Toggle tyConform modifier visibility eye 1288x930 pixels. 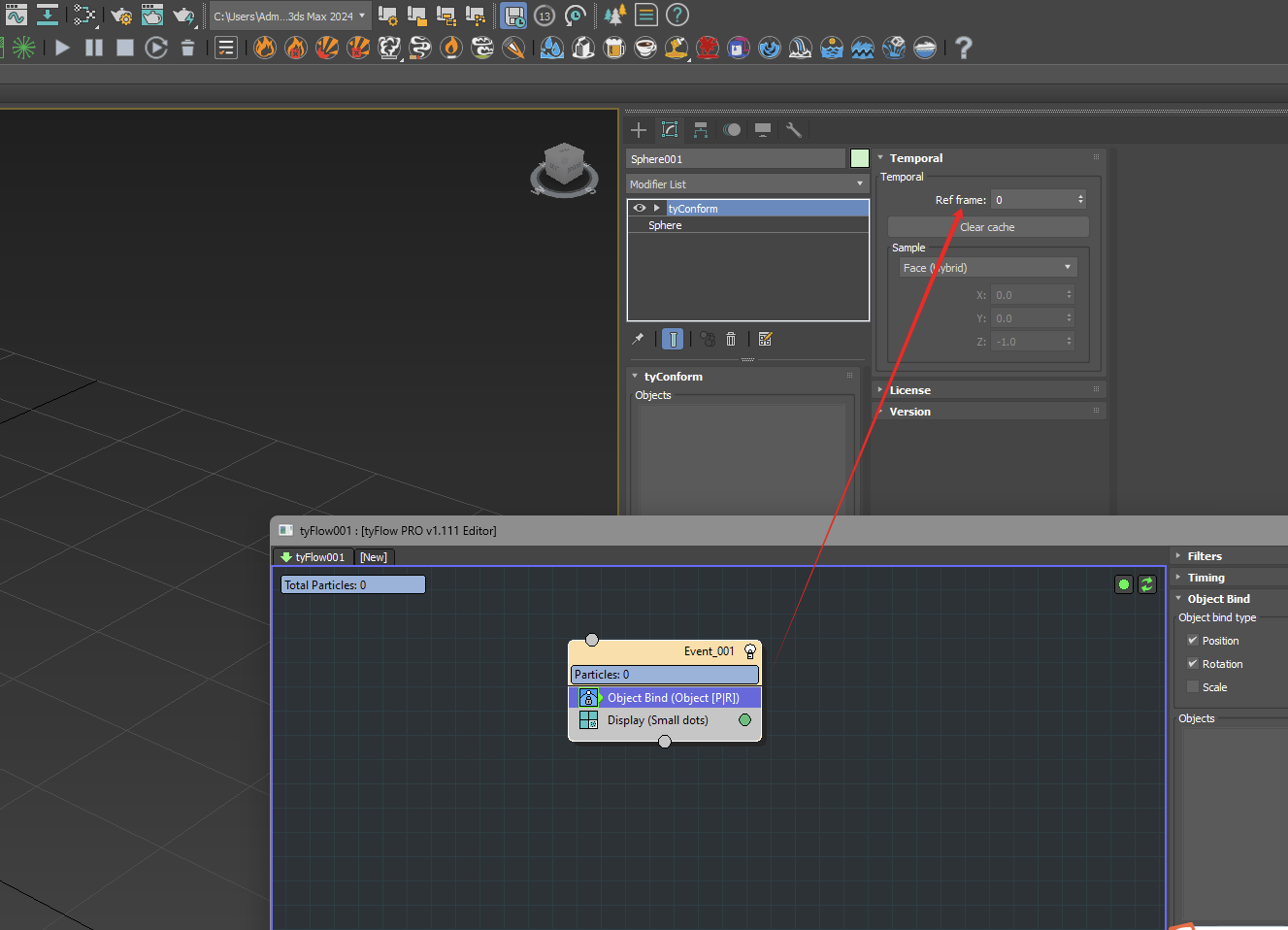coord(639,208)
